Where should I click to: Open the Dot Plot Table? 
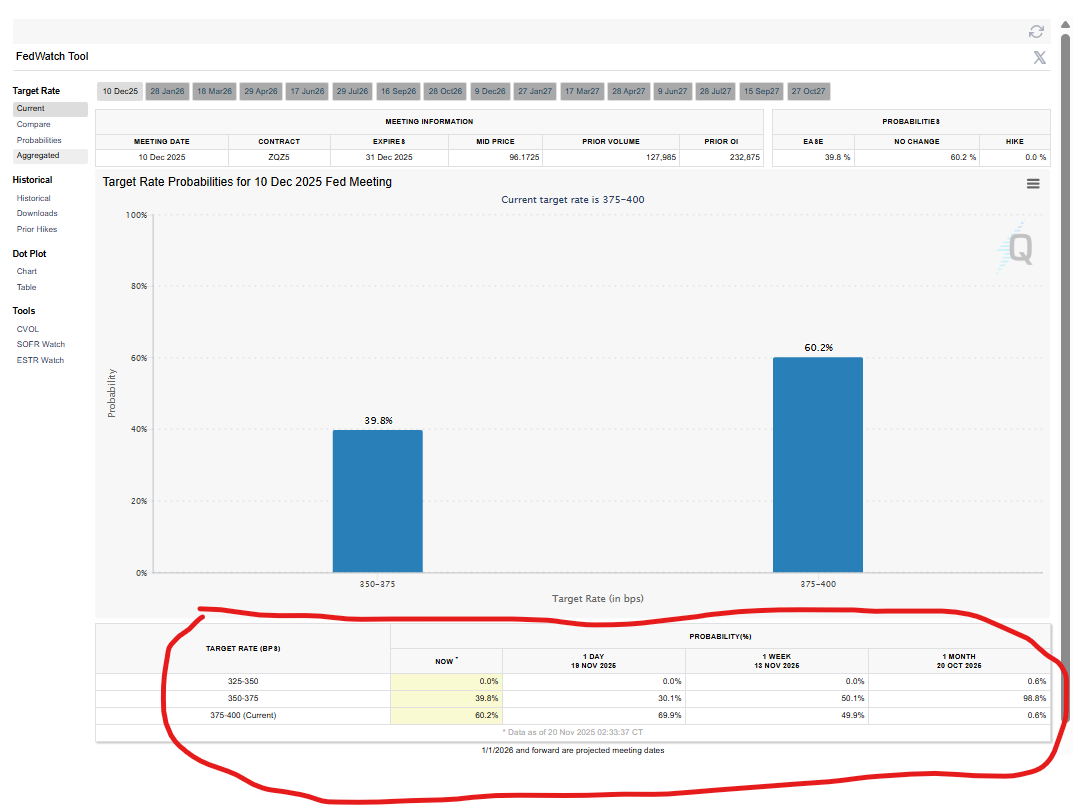[x=26, y=287]
